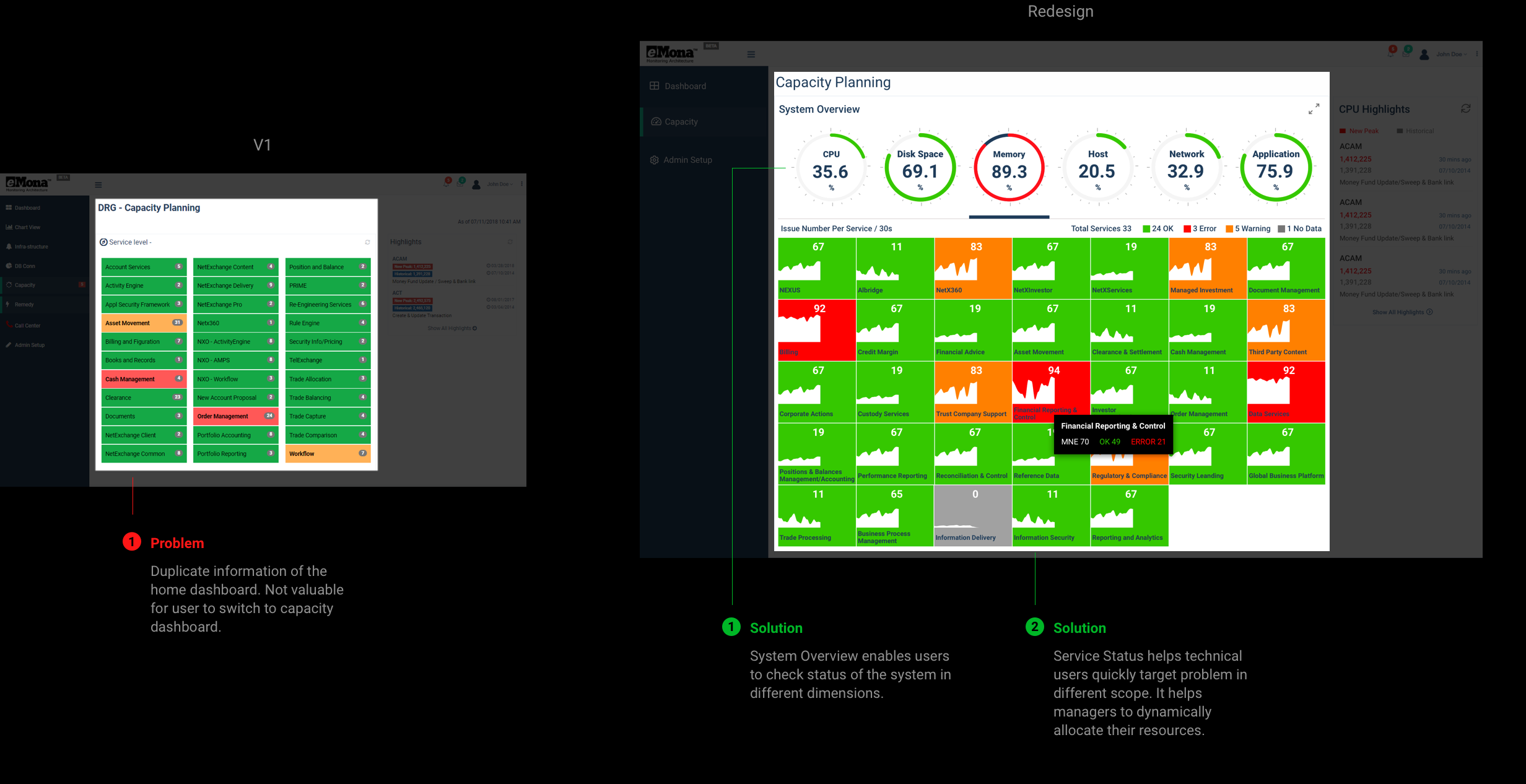Open mail inbox icon in Redesign header
Image resolution: width=1526 pixels, height=784 pixels.
(1406, 54)
